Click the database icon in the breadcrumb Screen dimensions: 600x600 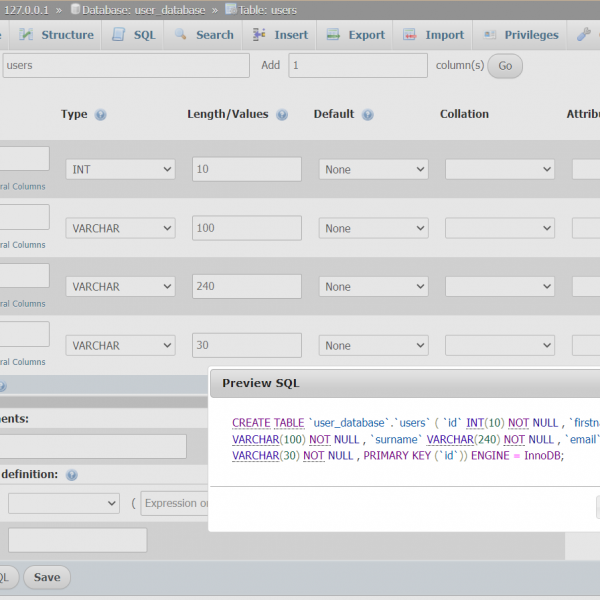pyautogui.click(x=76, y=9)
